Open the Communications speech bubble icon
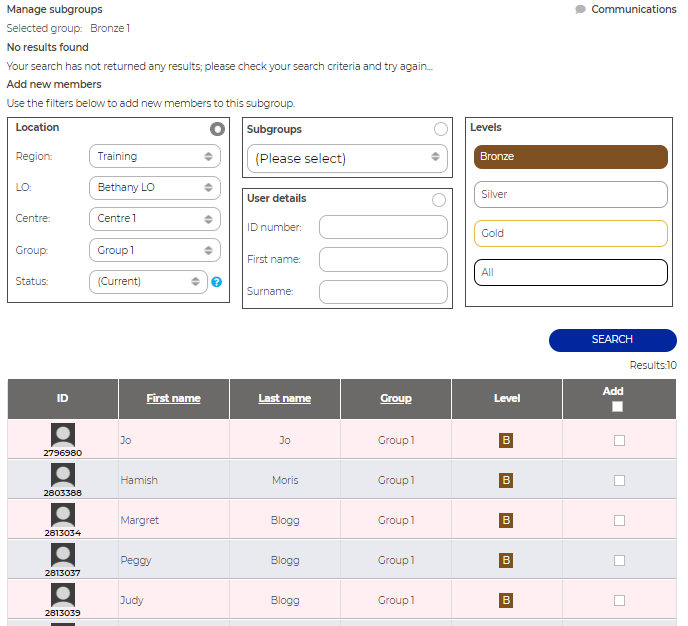This screenshot has width=688, height=626. point(580,9)
